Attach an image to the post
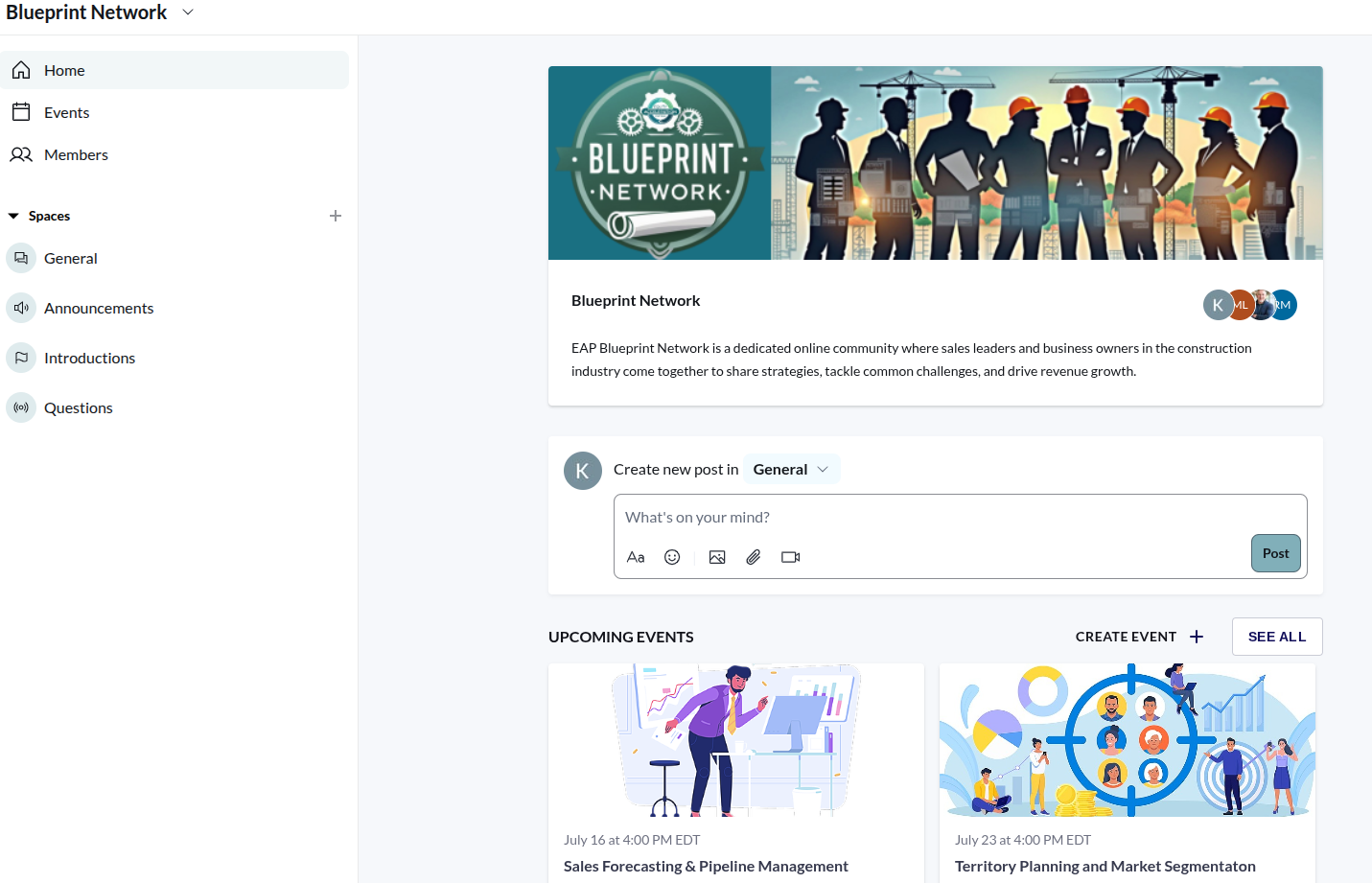The width and height of the screenshot is (1372, 883). pyautogui.click(x=717, y=557)
